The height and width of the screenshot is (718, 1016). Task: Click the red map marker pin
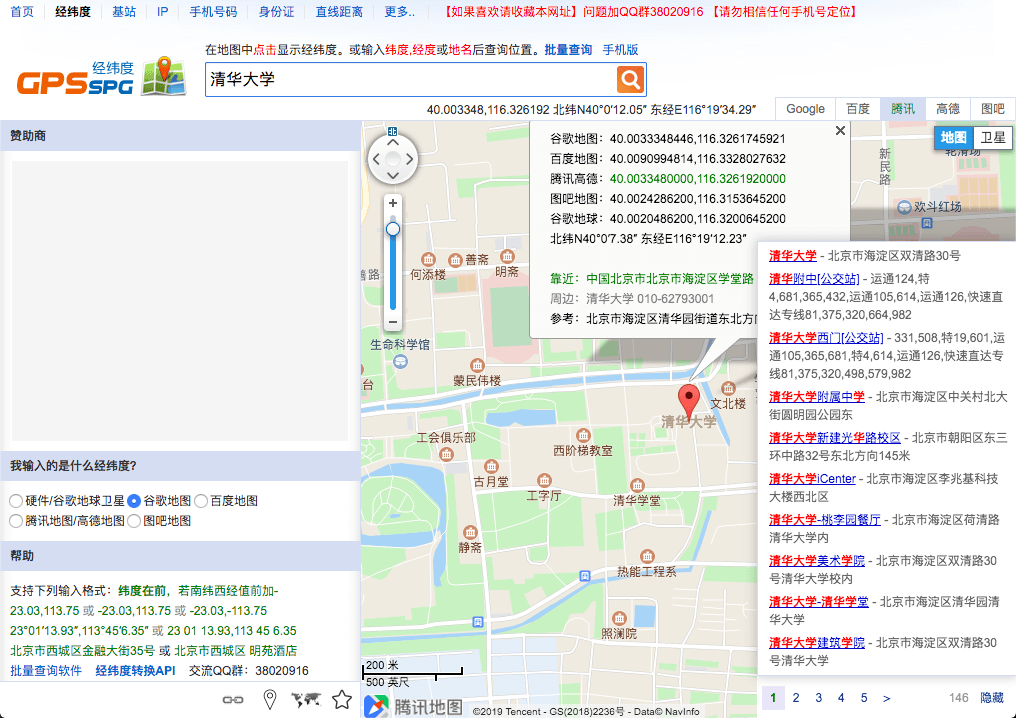tap(689, 401)
